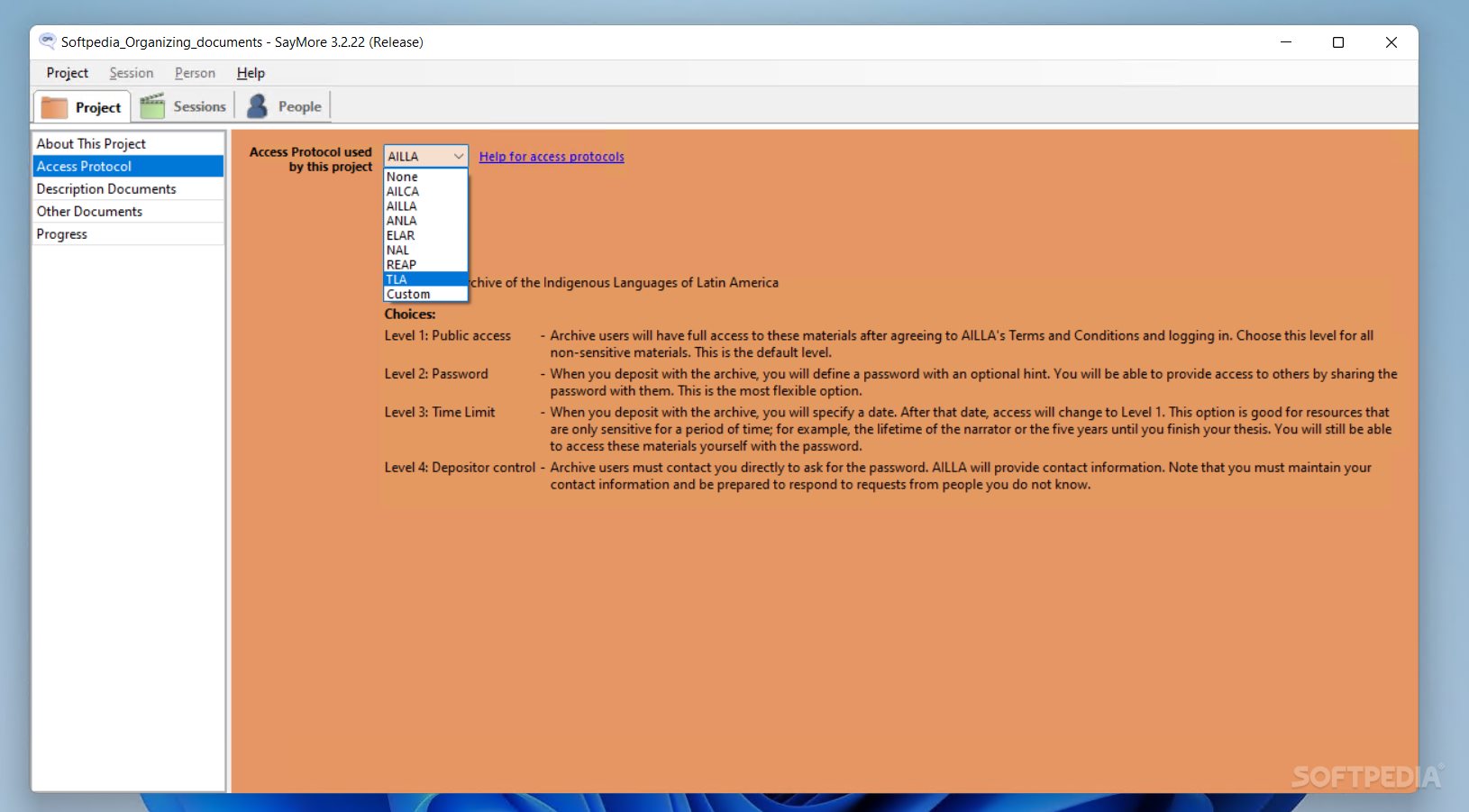This screenshot has width=1469, height=812.
Task: Open Progress in sidebar
Action: click(x=128, y=234)
